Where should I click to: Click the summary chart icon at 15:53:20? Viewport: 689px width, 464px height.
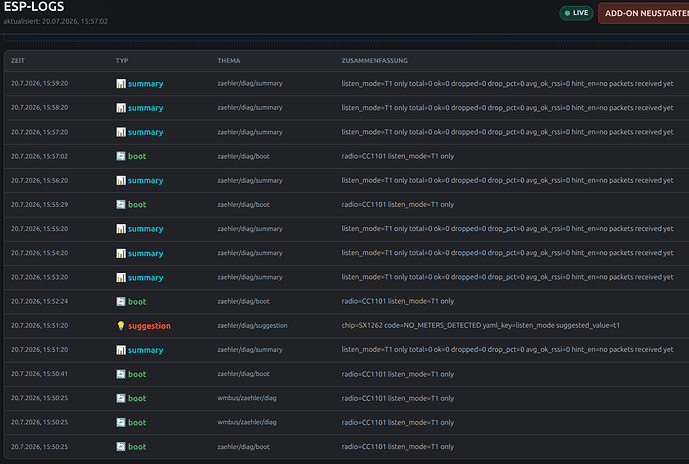[x=121, y=277]
